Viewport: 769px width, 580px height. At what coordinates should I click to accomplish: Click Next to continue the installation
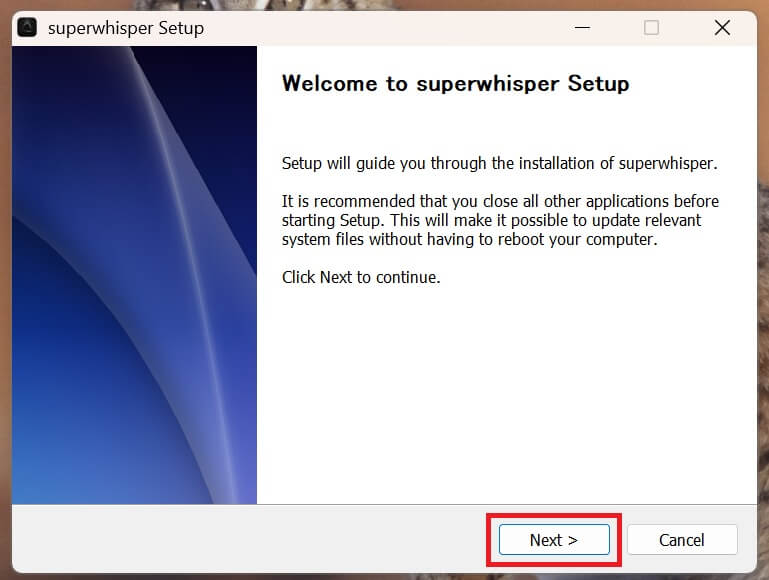click(x=554, y=540)
